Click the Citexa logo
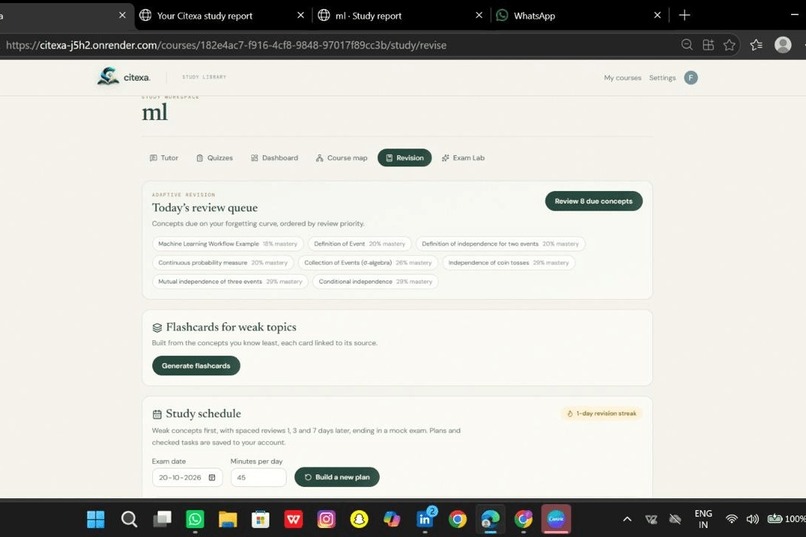 tap(123, 77)
